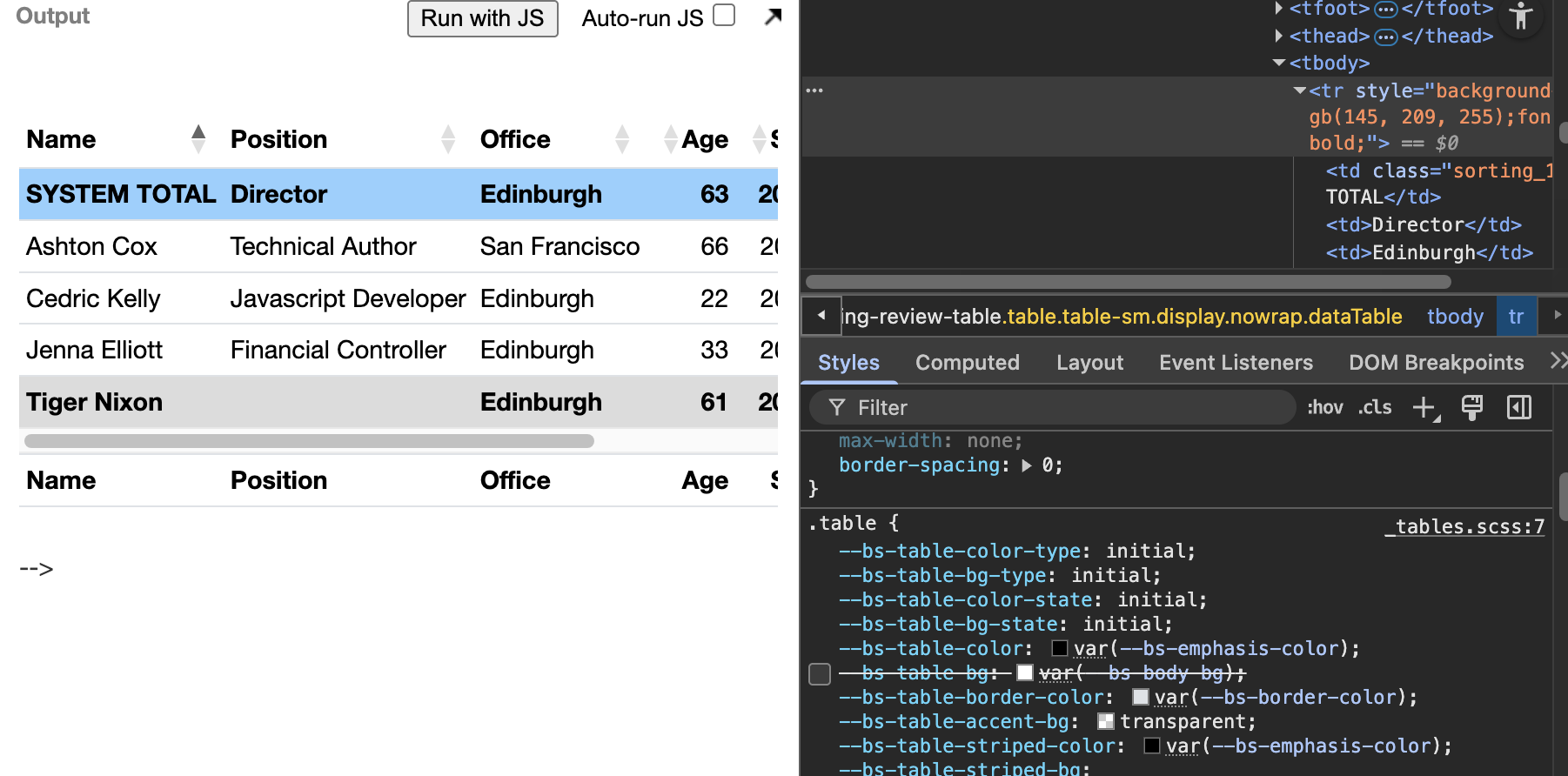Enable the Auto-run JS checkbox
Screen dimensions: 1568x776
pos(724,16)
